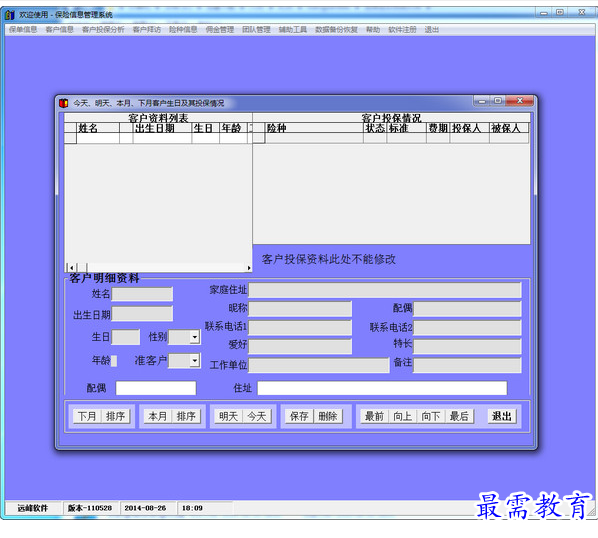The height and width of the screenshot is (538, 598).
Task: Click the 费期 column header
Action: pos(438,128)
